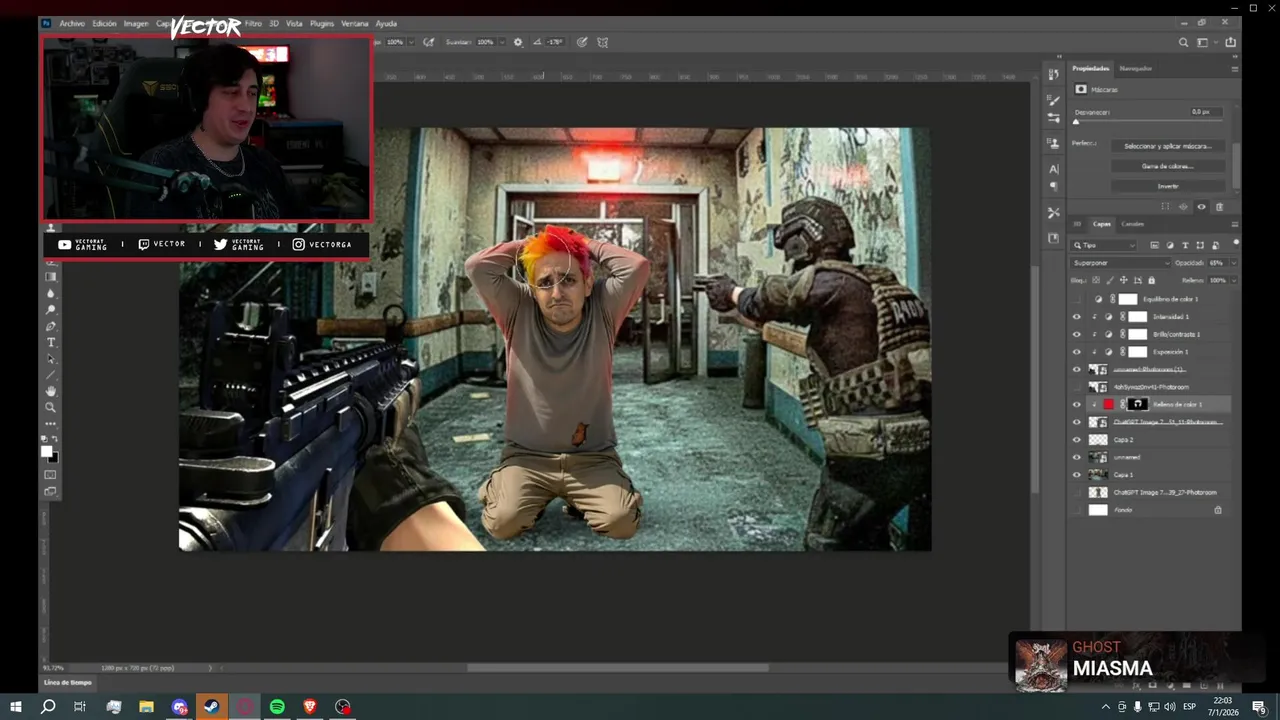
Task: Open the Filtro menu
Action: (253, 23)
